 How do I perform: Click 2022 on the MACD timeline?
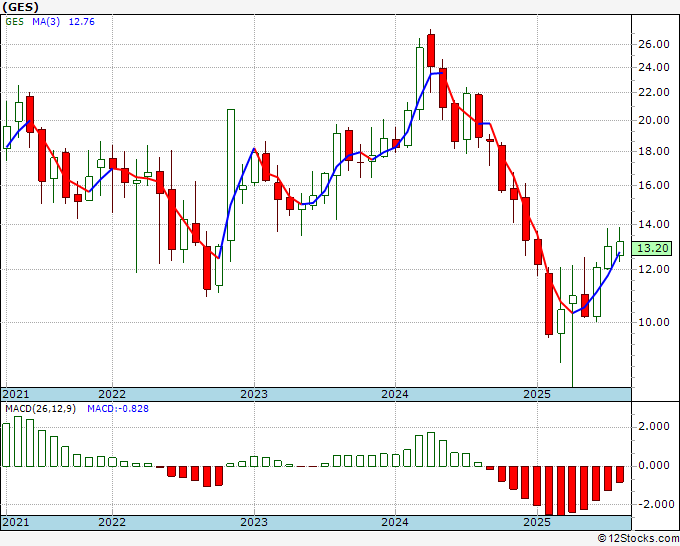click(112, 522)
